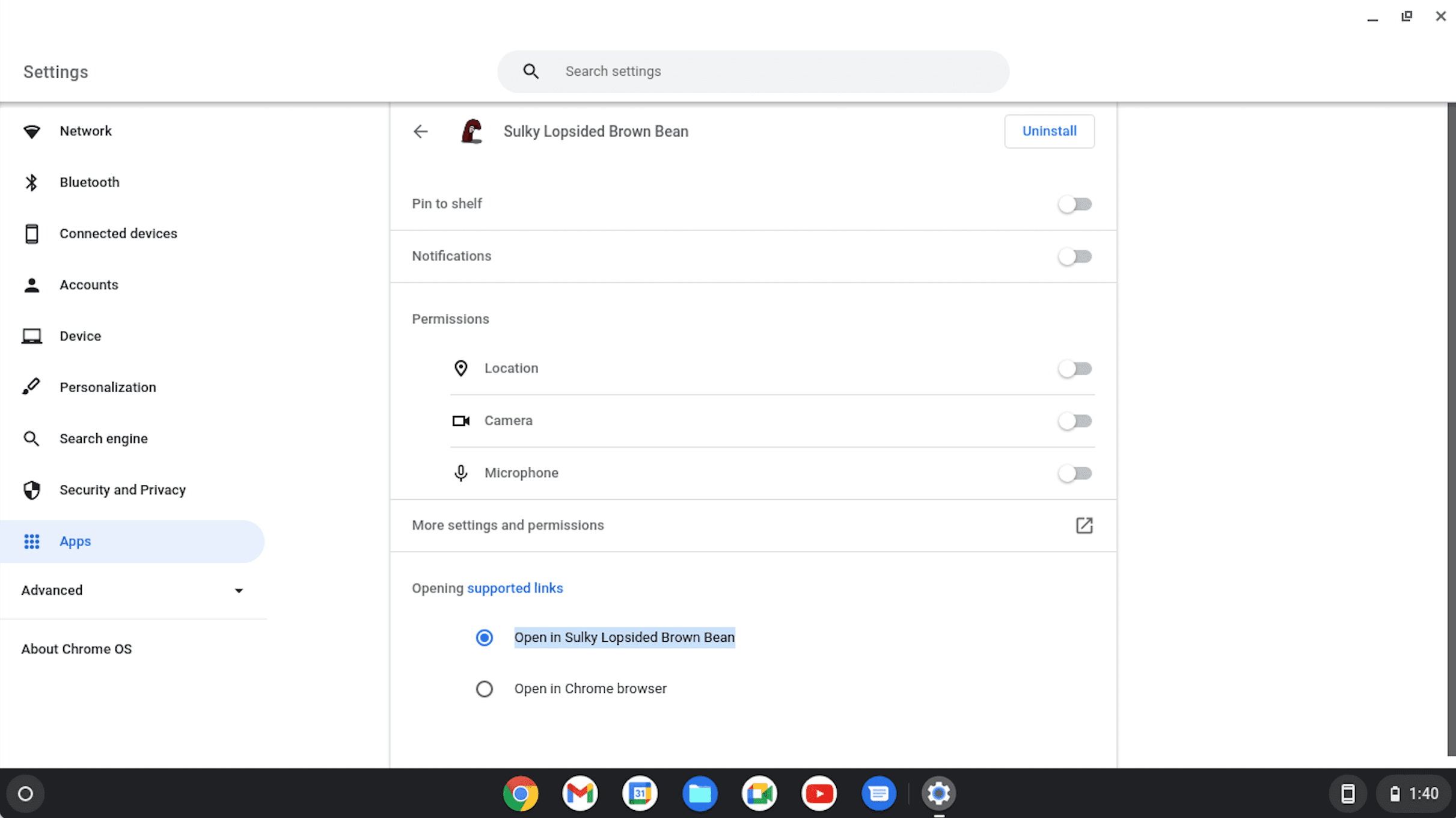Click the Network settings icon
This screenshot has width=1456, height=818.
(x=32, y=131)
